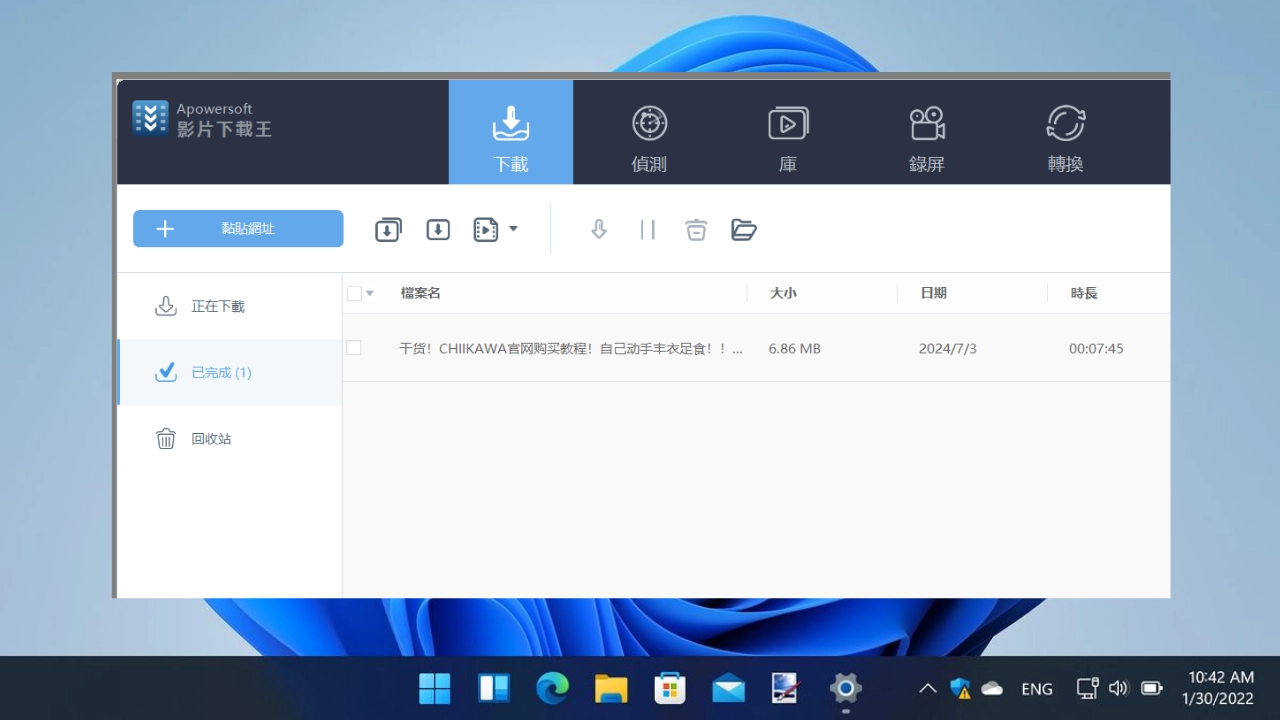Click the batch download icon in toolbar

(388, 229)
